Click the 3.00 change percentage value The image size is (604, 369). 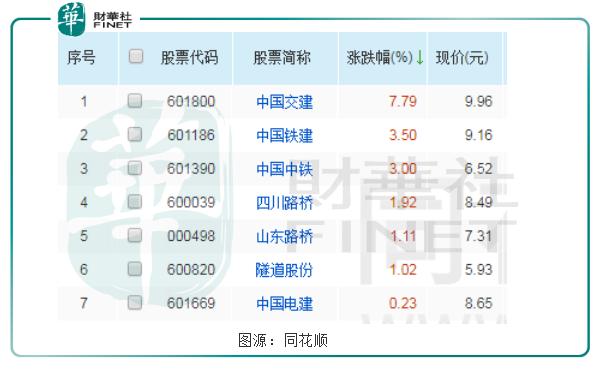403,168
